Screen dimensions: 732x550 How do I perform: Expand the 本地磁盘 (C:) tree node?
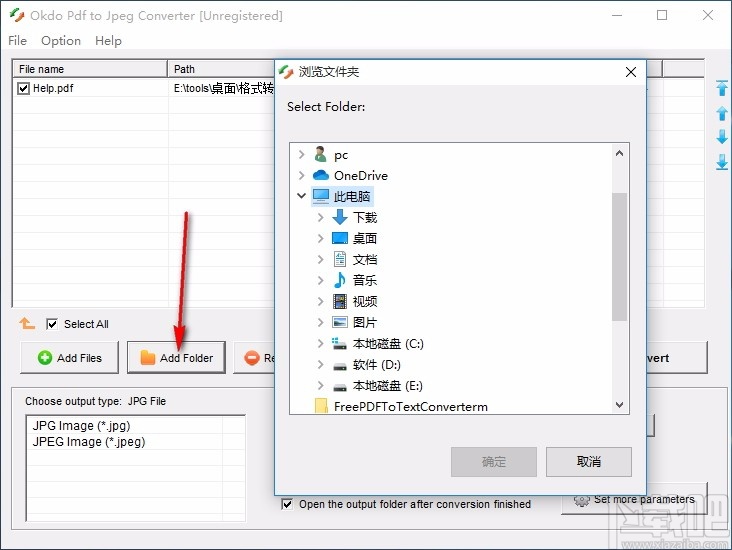tap(320, 344)
